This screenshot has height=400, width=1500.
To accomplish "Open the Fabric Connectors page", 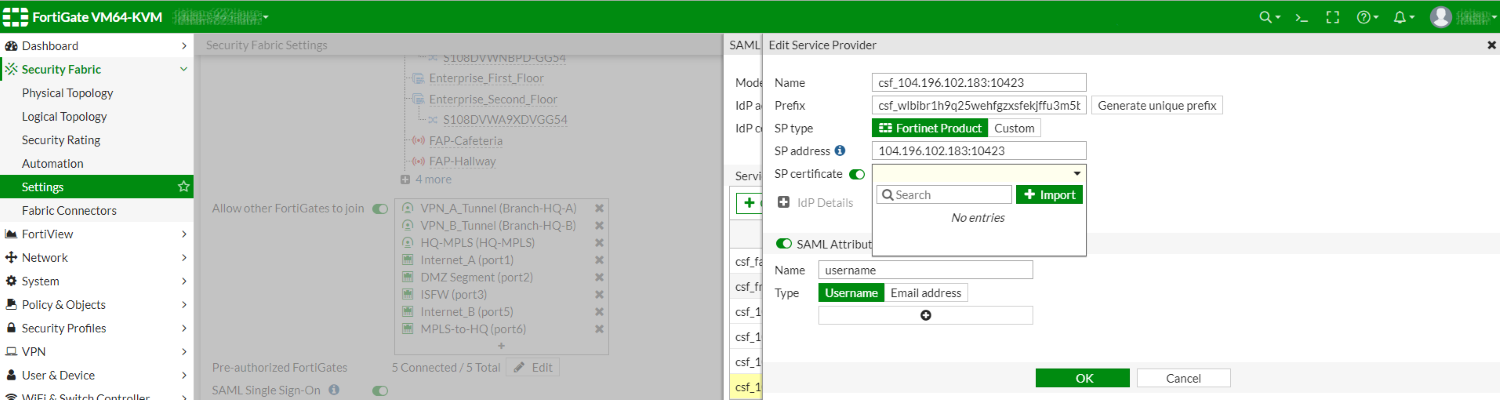I will click(69, 211).
